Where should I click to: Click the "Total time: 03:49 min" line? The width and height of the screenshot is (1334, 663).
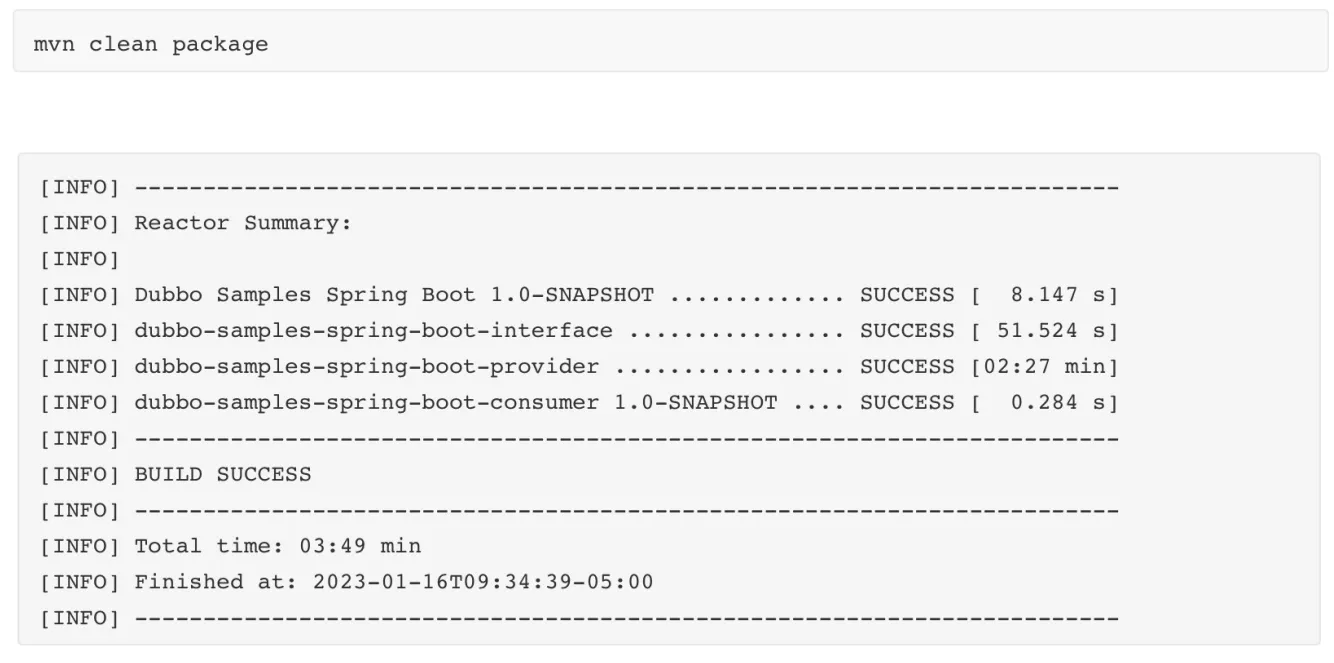click(278, 546)
